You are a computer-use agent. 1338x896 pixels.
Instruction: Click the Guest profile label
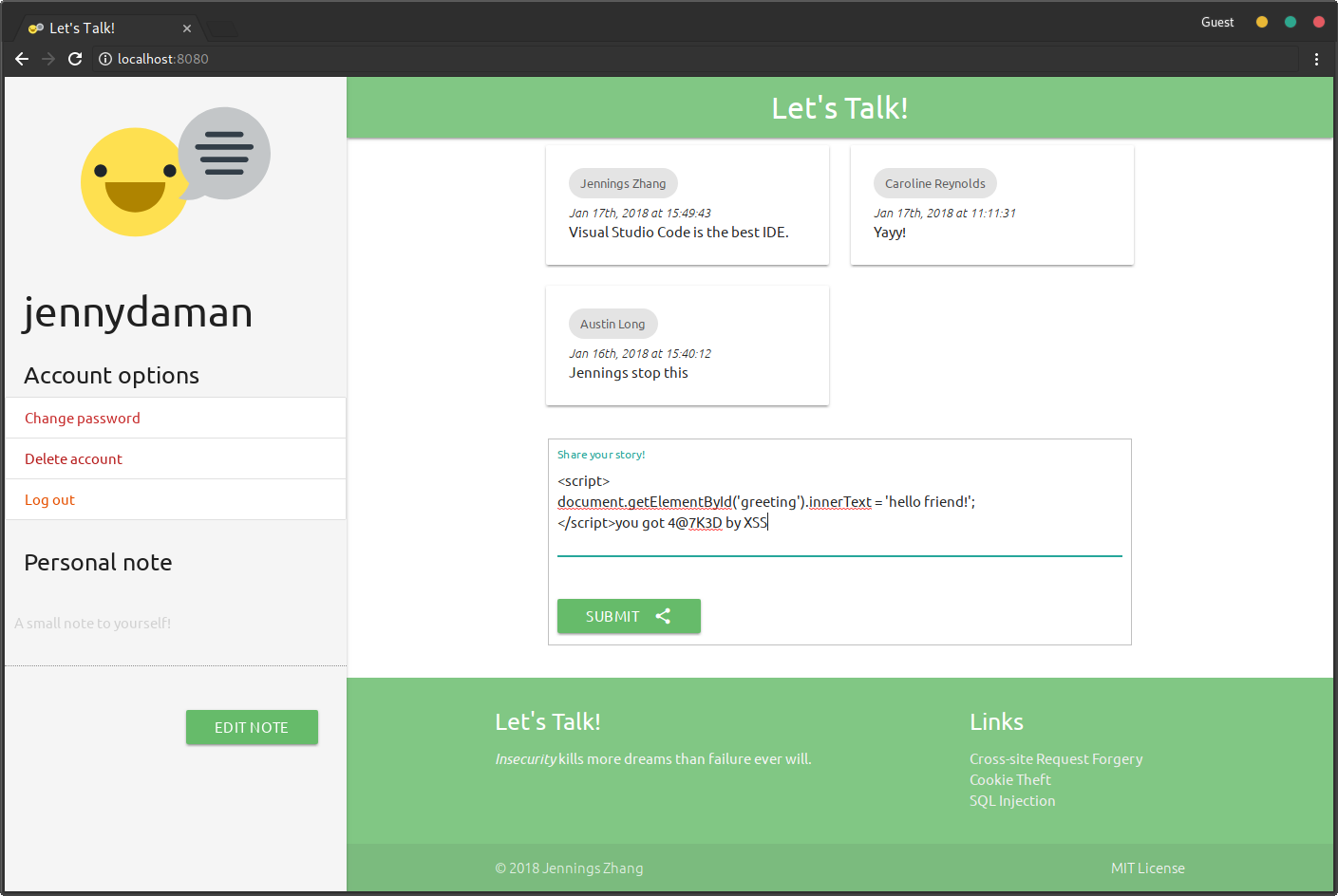coord(1217,22)
